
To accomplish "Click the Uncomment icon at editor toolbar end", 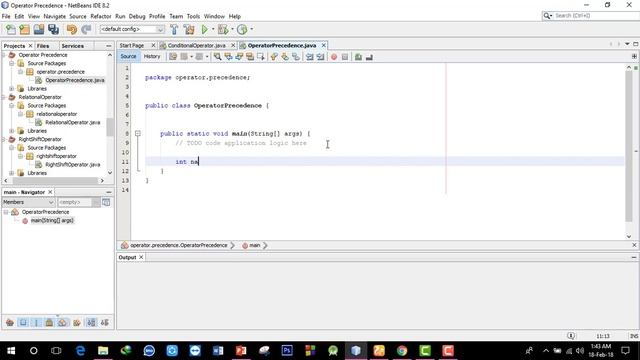I will click(369, 57).
